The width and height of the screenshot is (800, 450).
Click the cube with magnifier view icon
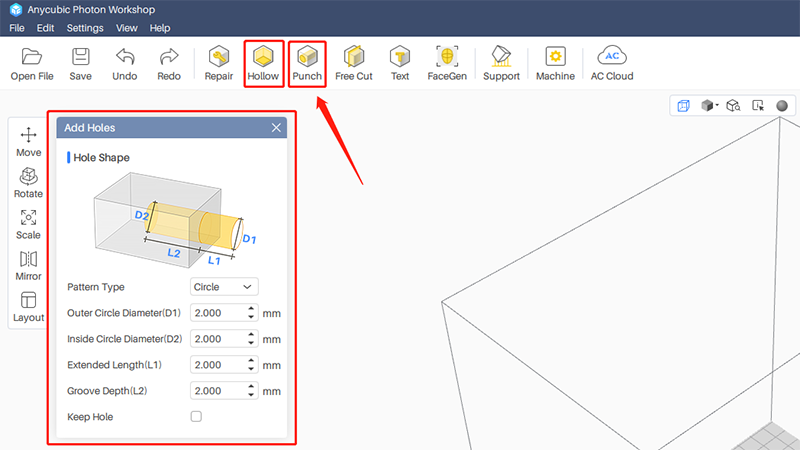[x=734, y=106]
